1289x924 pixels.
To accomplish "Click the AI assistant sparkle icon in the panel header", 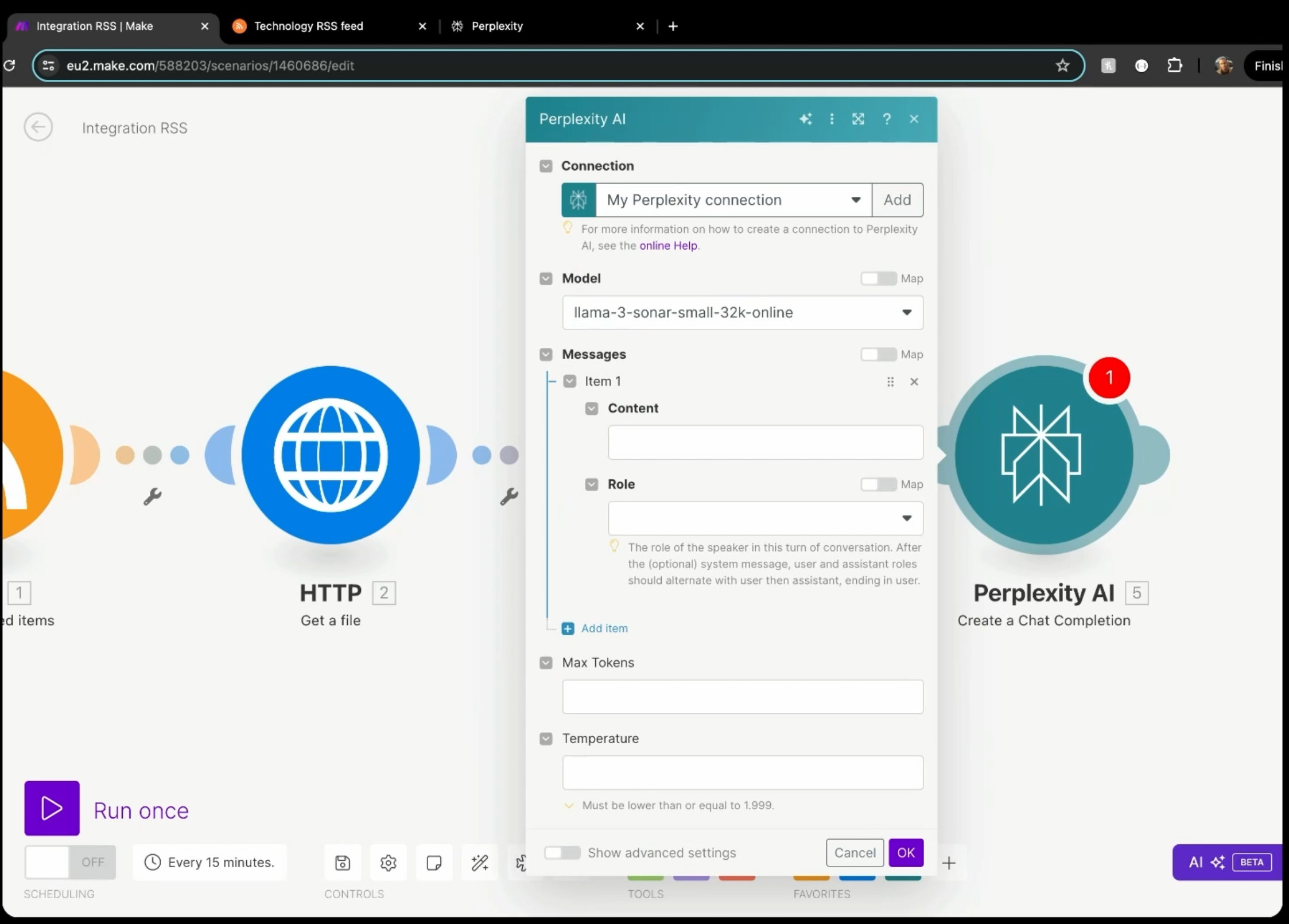I will (x=805, y=119).
